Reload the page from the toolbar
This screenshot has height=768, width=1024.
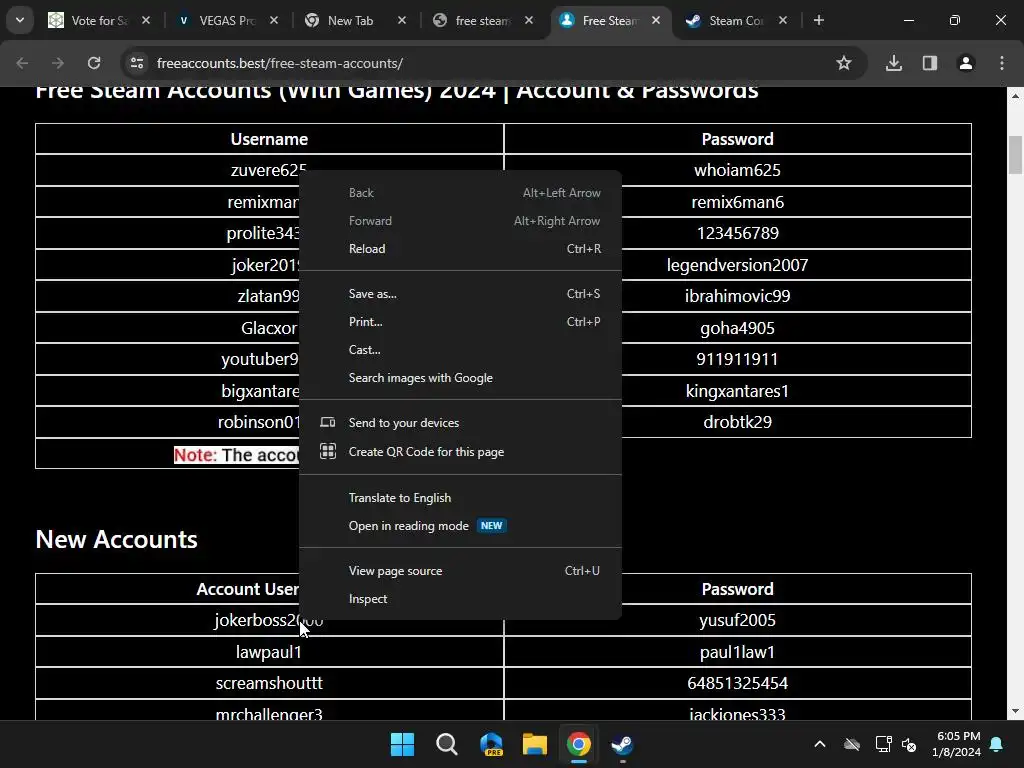pyautogui.click(x=94, y=63)
